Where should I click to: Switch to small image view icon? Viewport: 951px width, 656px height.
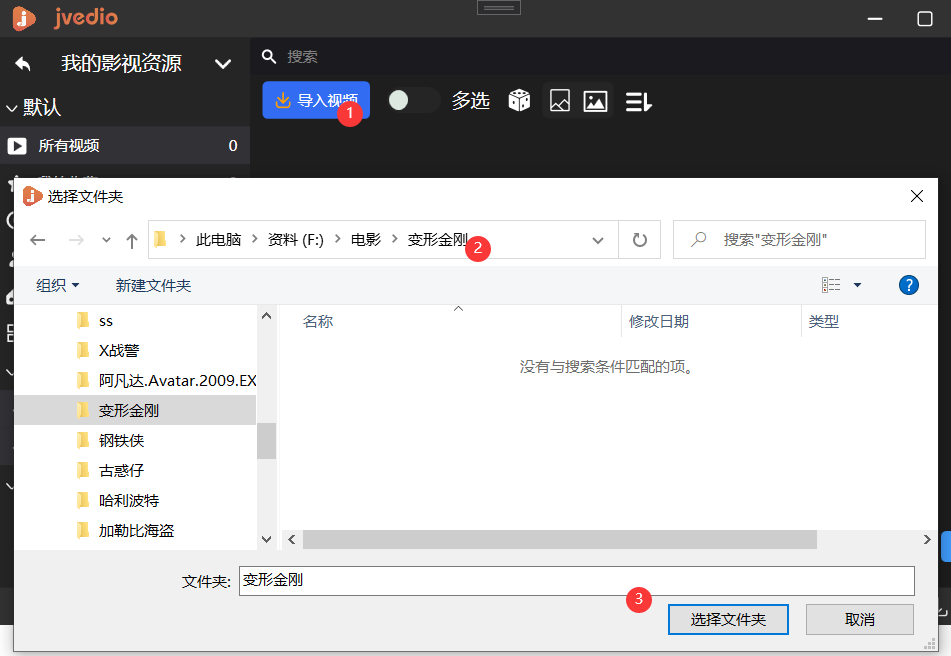coord(559,101)
